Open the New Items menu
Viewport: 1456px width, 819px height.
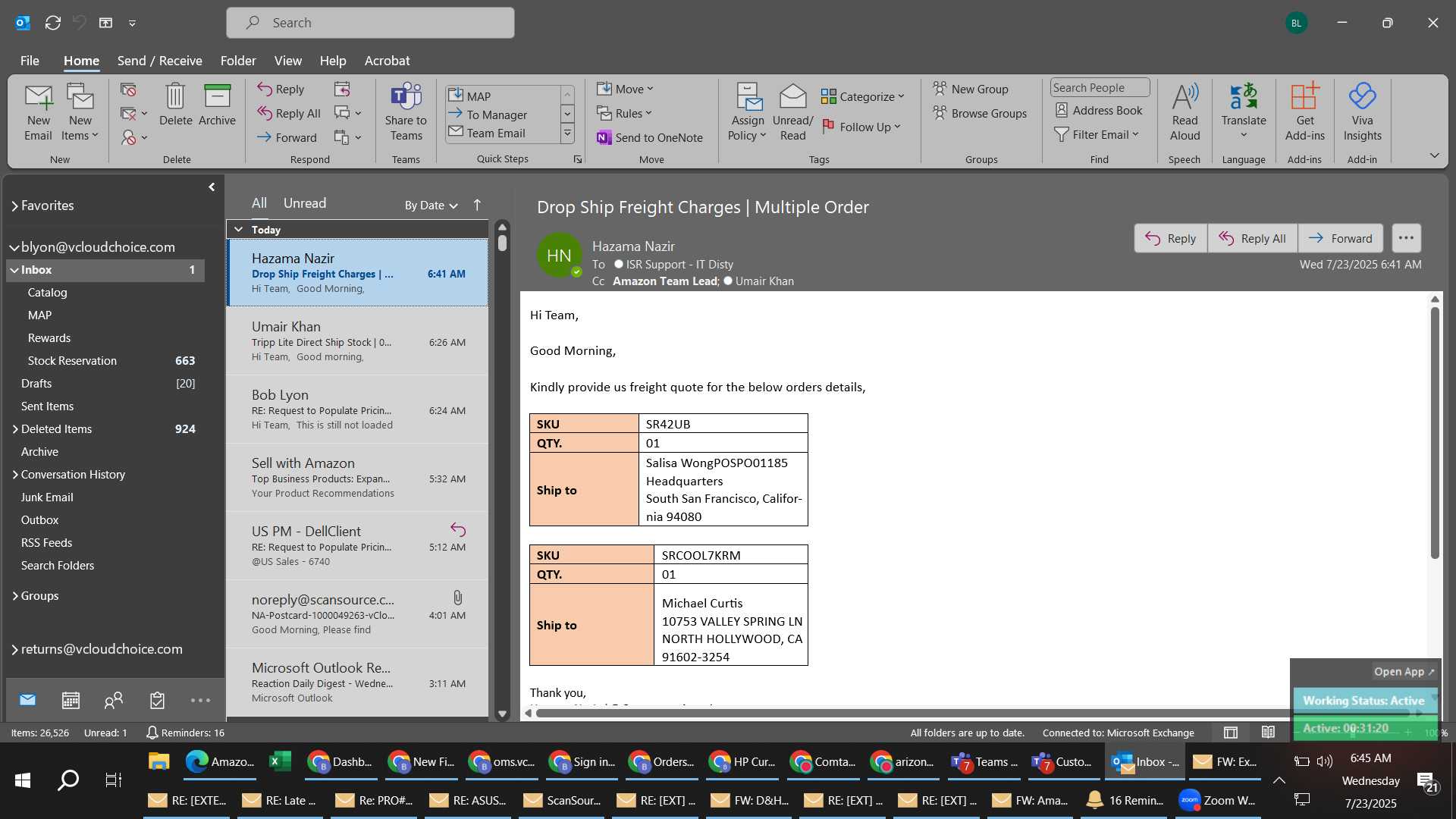tap(80, 112)
